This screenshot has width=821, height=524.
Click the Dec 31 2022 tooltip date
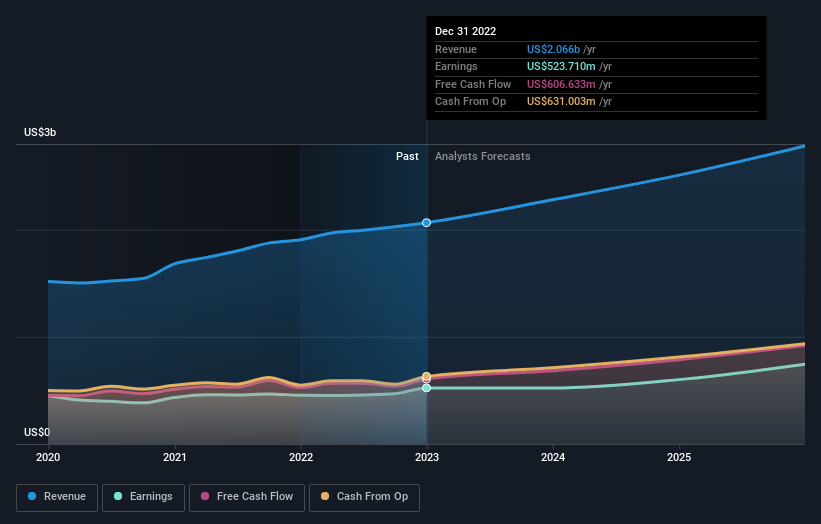(465, 31)
